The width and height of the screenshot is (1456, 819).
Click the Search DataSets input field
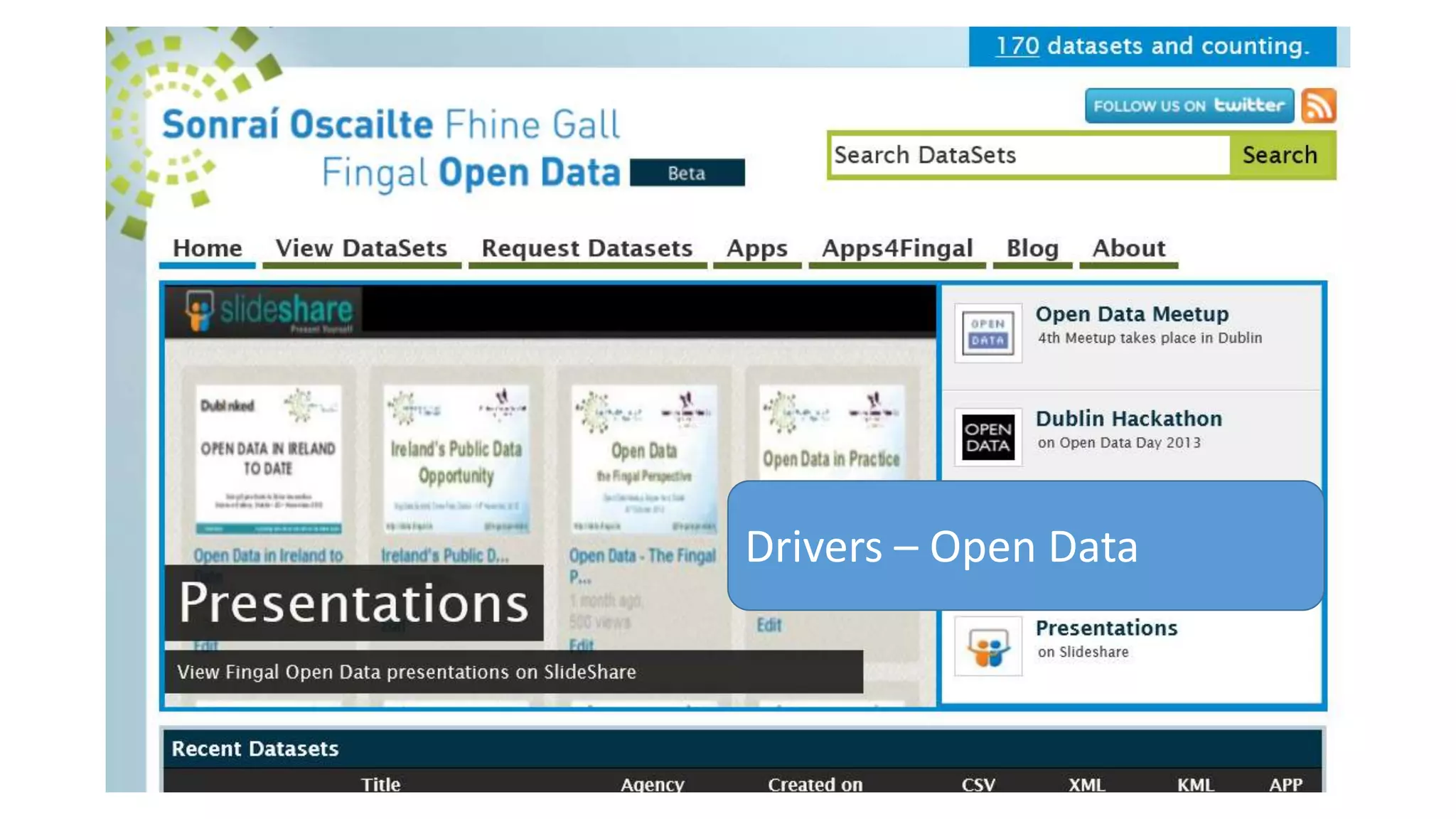click(1029, 155)
